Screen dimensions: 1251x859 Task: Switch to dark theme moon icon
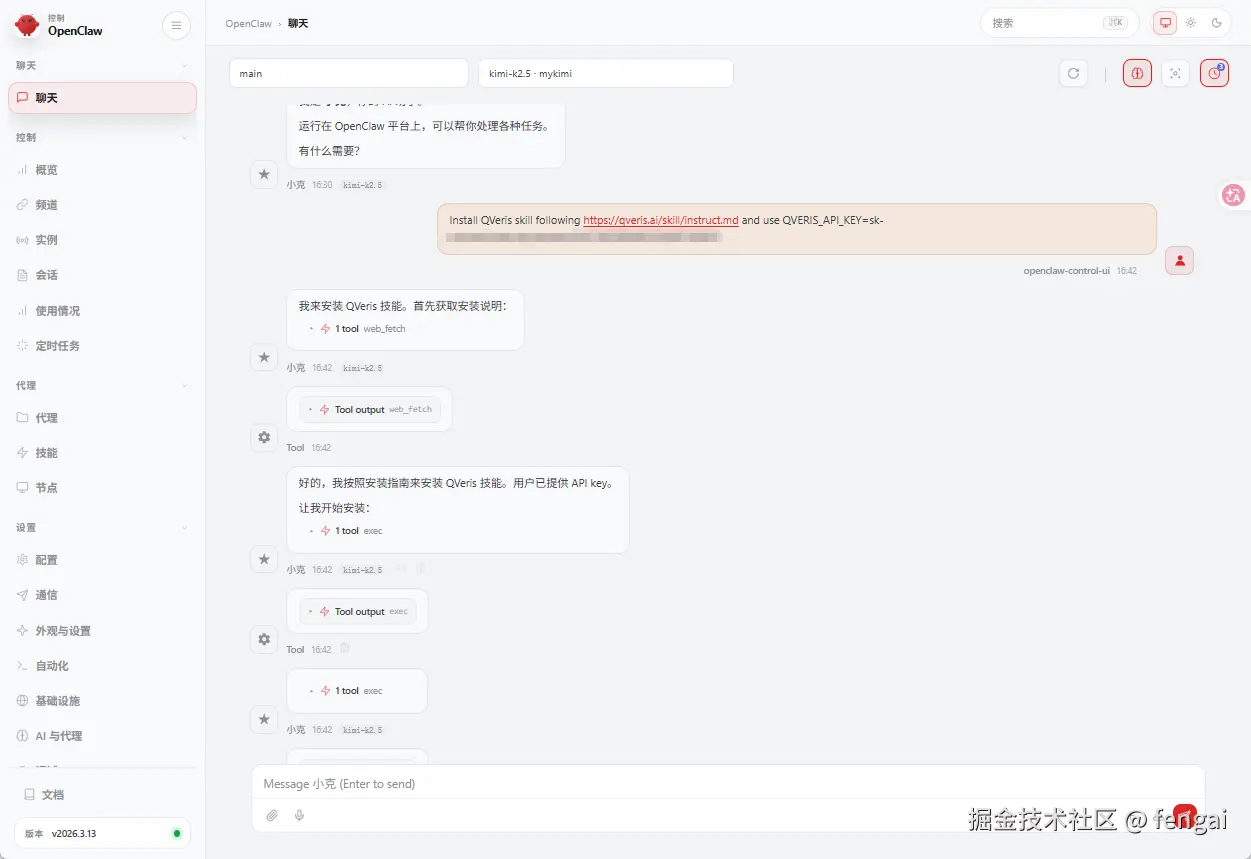[1217, 23]
